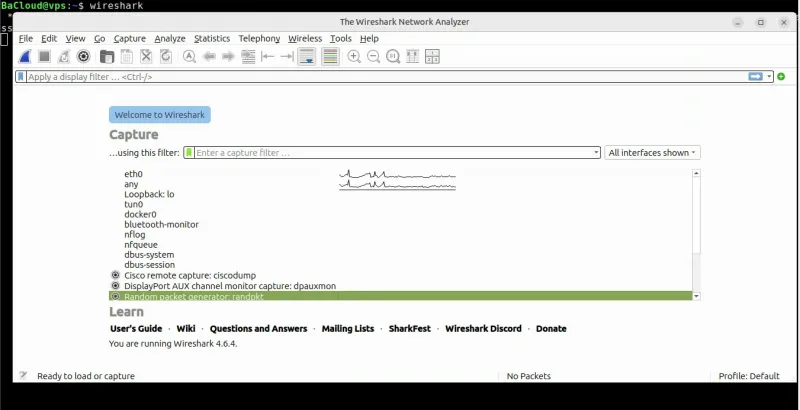Open the Telephony menu
This screenshot has width=800, height=410.
259,38
